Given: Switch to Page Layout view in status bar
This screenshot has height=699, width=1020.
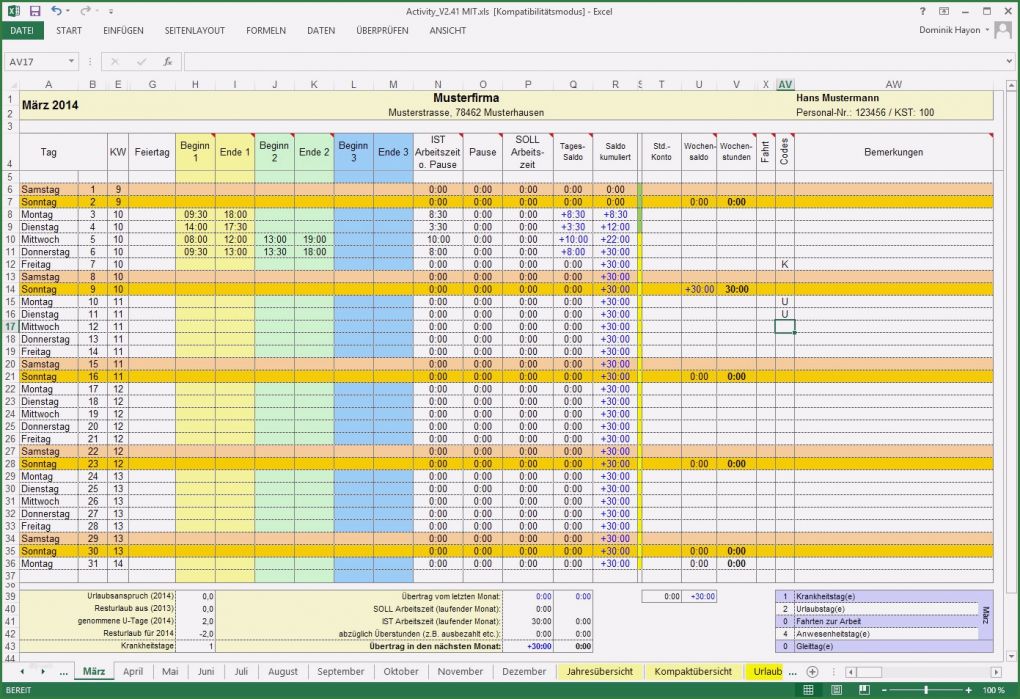Looking at the screenshot, I should pyautogui.click(x=836, y=690).
